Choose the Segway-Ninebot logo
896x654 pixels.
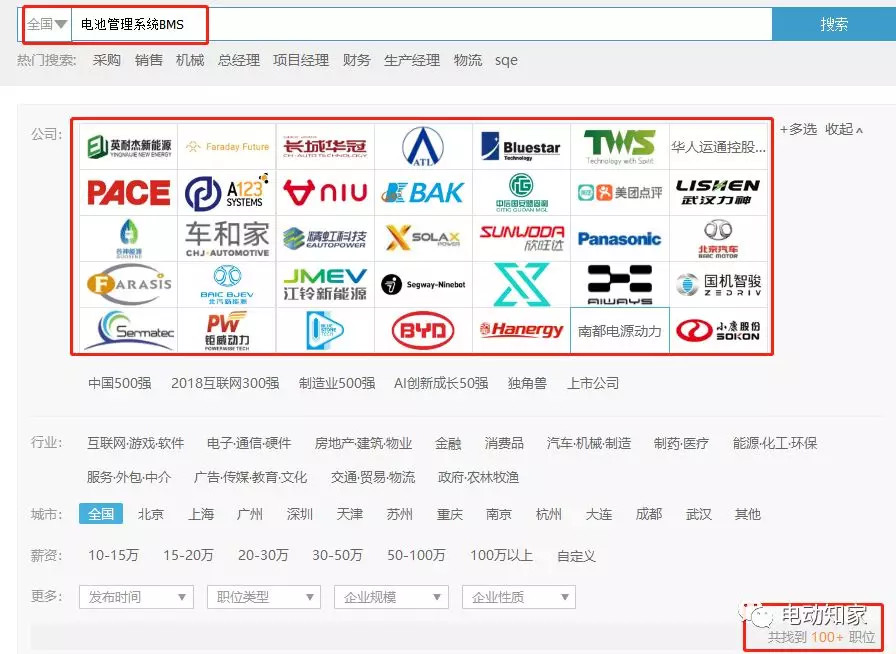point(423,284)
